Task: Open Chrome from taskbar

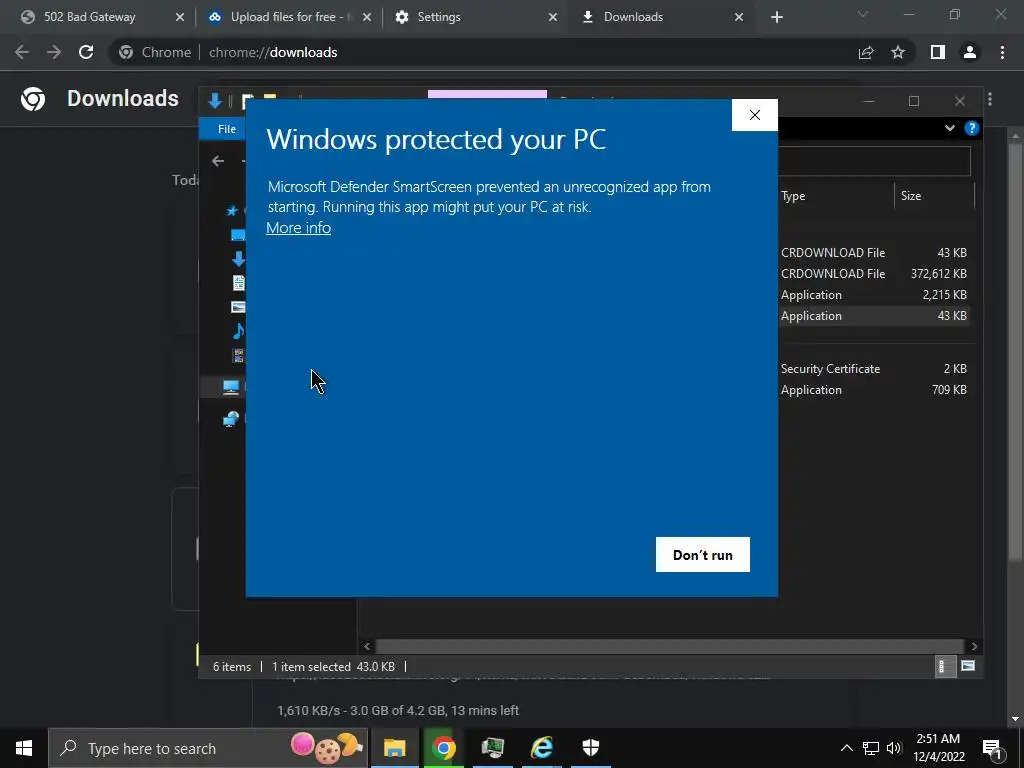Action: 443,748
